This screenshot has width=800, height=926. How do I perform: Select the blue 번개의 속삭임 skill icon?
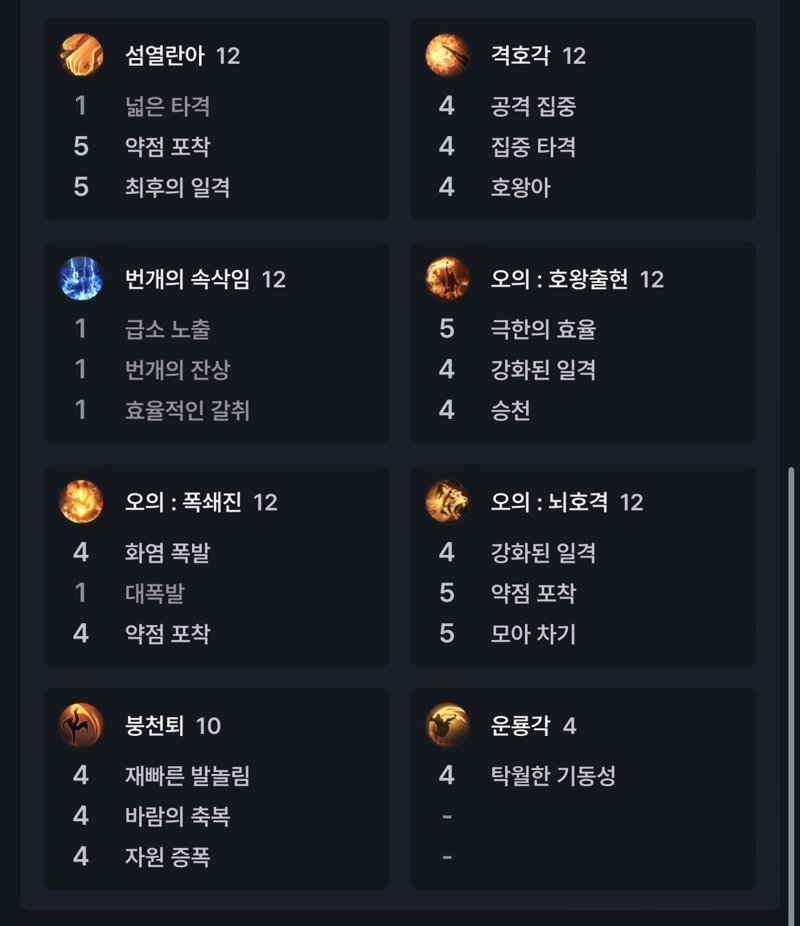[81, 278]
